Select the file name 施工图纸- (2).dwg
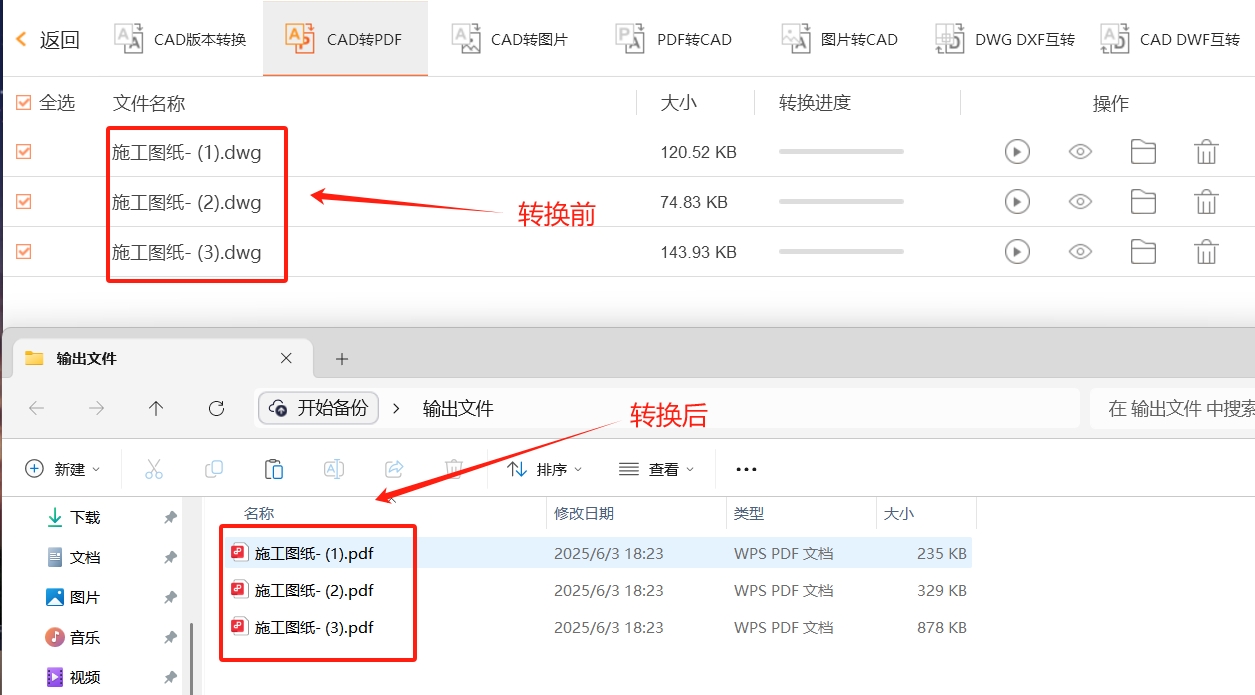1255x695 pixels. [x=187, y=203]
